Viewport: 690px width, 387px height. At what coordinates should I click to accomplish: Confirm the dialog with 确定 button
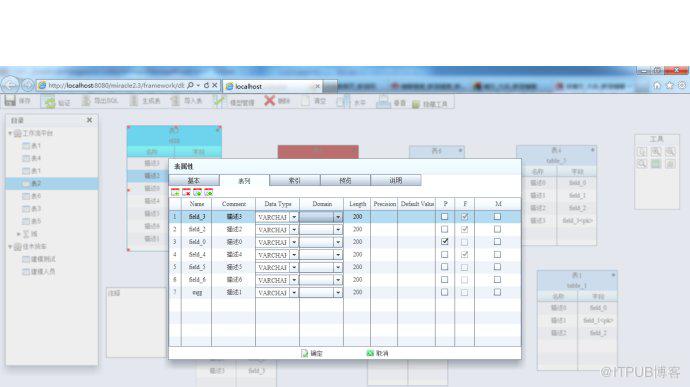click(x=312, y=353)
